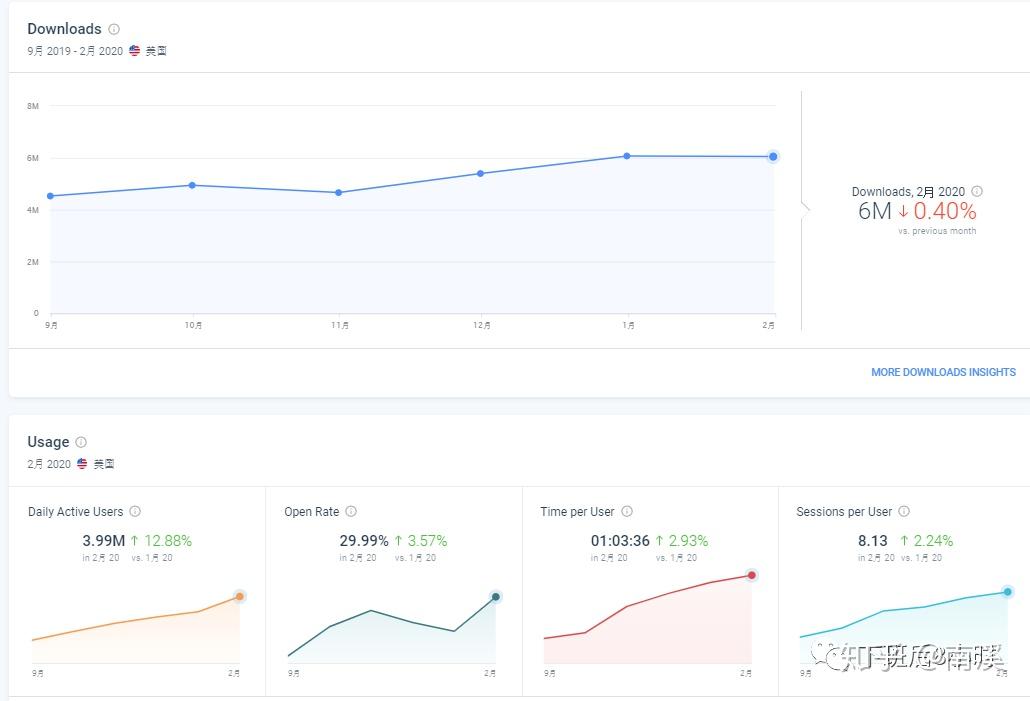This screenshot has height=701, width=1030.
Task: Select the 9月 data point on Downloads chart
Action: tap(50, 196)
